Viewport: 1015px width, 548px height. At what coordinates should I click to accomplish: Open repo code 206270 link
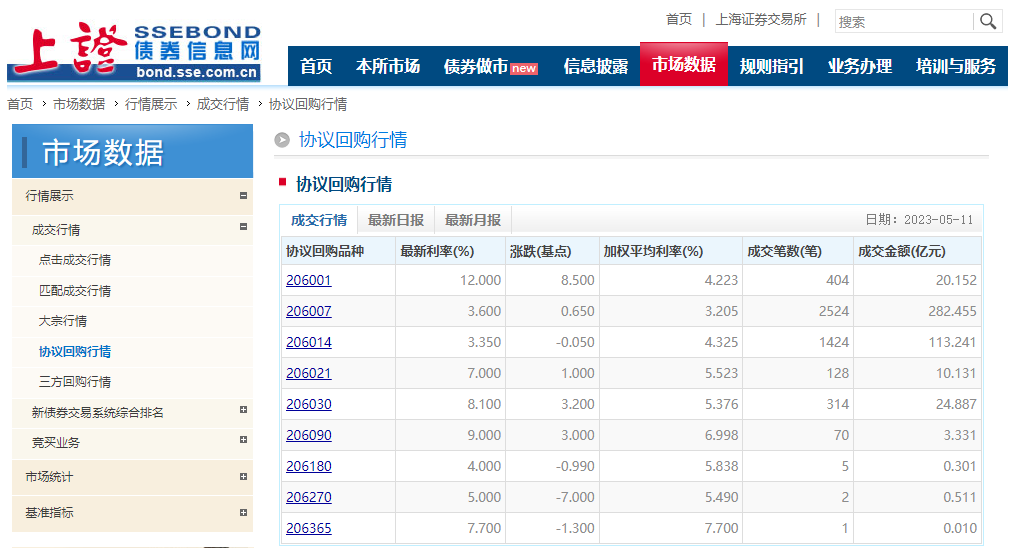coord(309,498)
